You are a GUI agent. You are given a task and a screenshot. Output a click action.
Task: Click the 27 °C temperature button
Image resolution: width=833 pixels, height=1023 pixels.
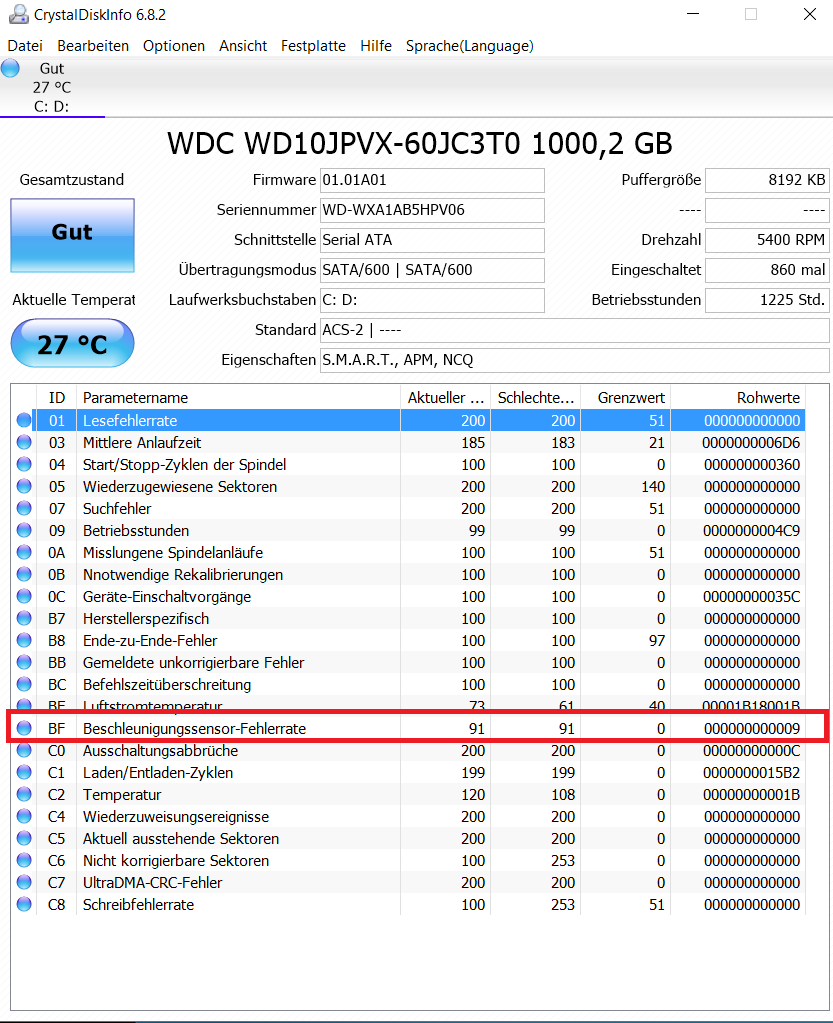point(72,343)
